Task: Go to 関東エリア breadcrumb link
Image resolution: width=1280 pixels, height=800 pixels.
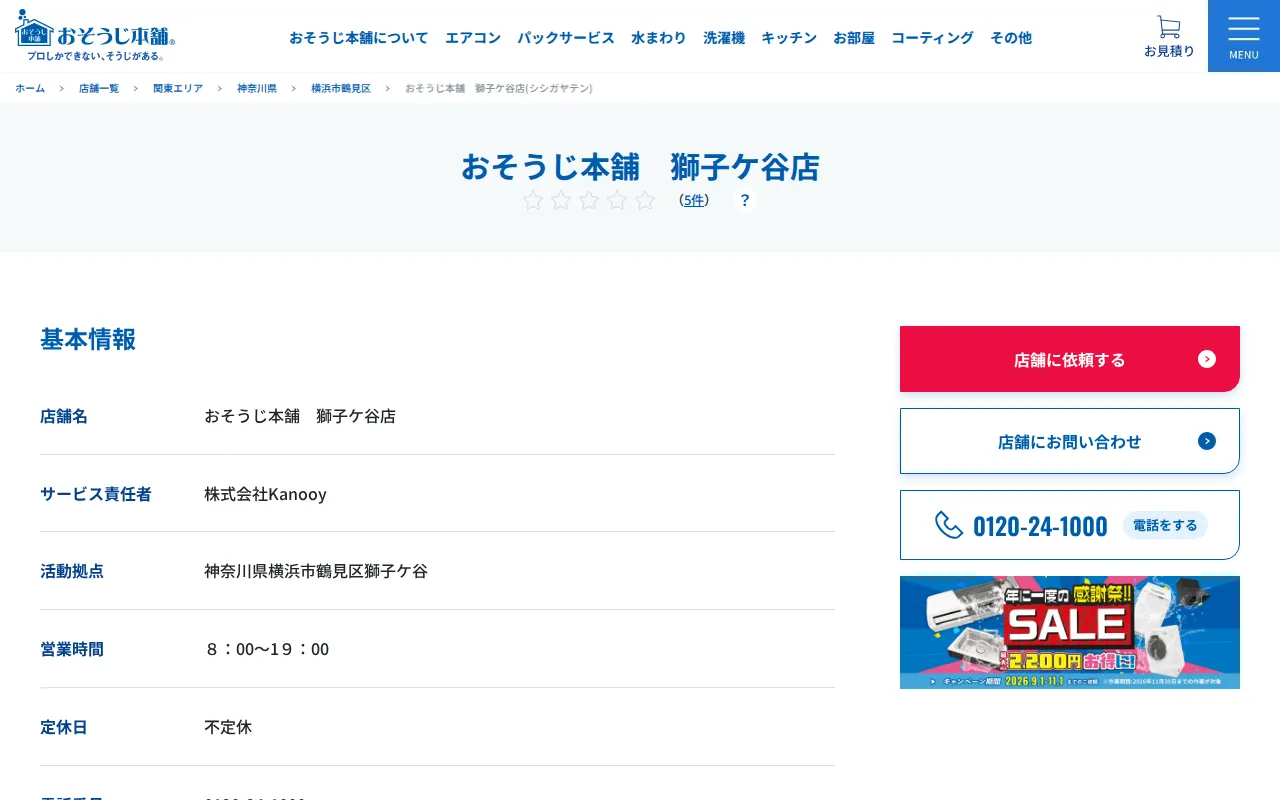Action: point(178,88)
